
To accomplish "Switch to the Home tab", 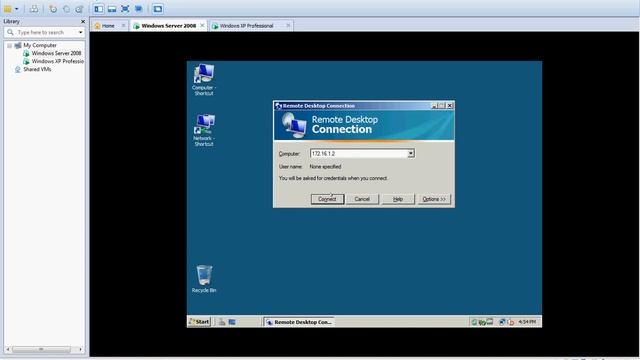I will pos(108,26).
